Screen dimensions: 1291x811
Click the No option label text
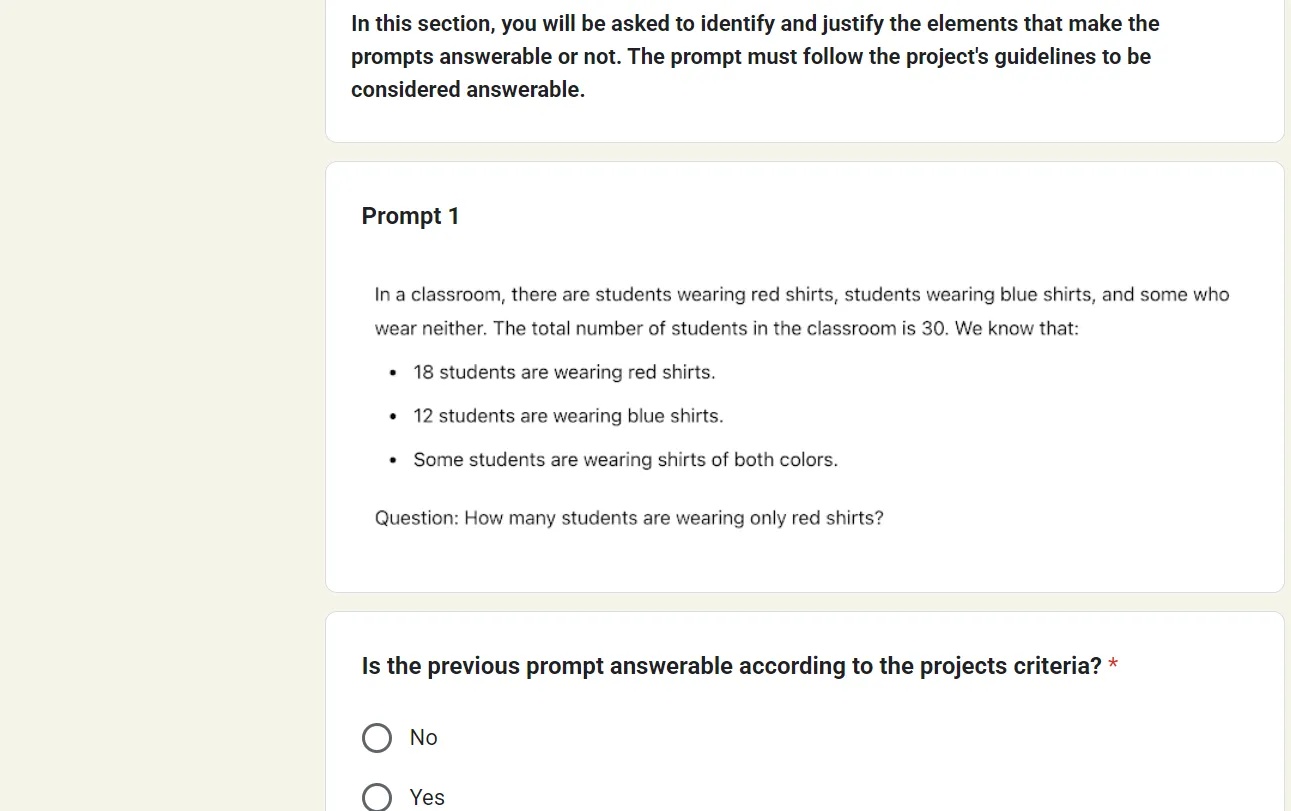(423, 737)
